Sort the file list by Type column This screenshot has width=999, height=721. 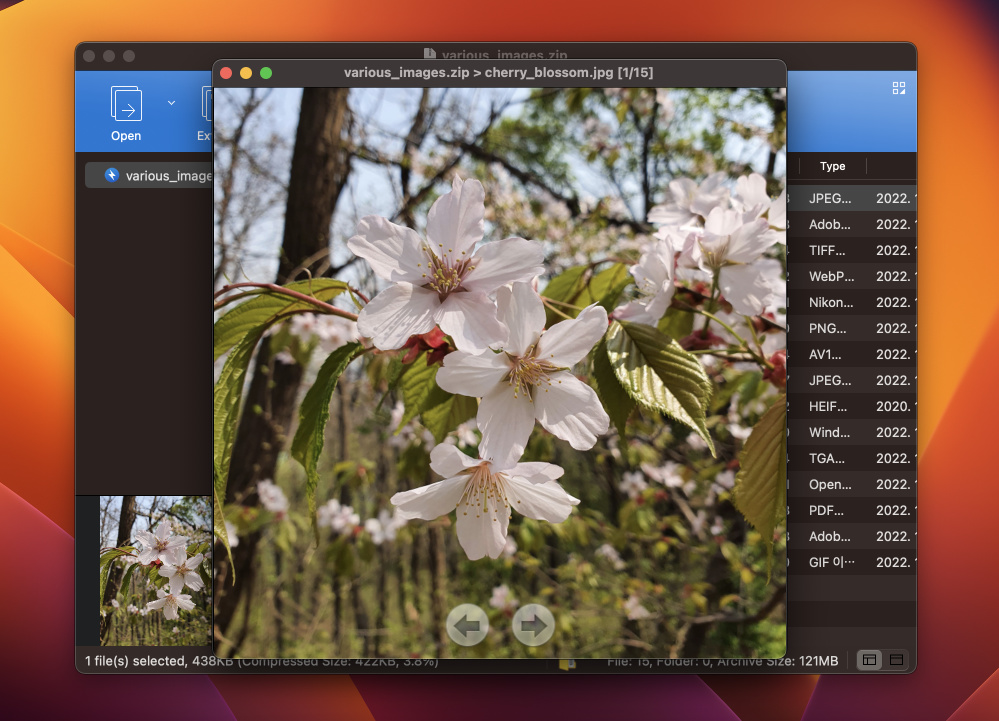pos(832,166)
